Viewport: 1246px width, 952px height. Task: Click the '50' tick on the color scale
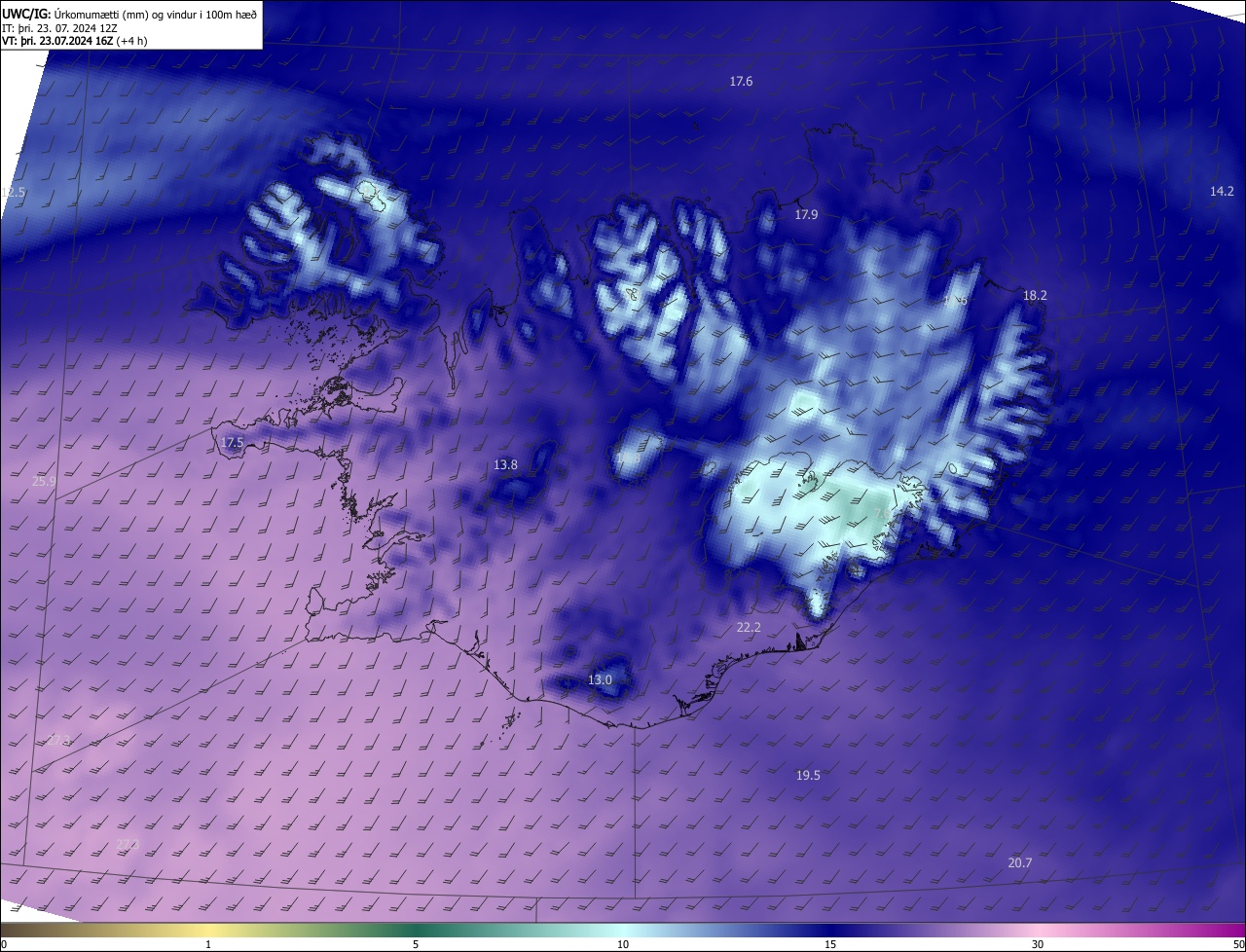(1238, 944)
